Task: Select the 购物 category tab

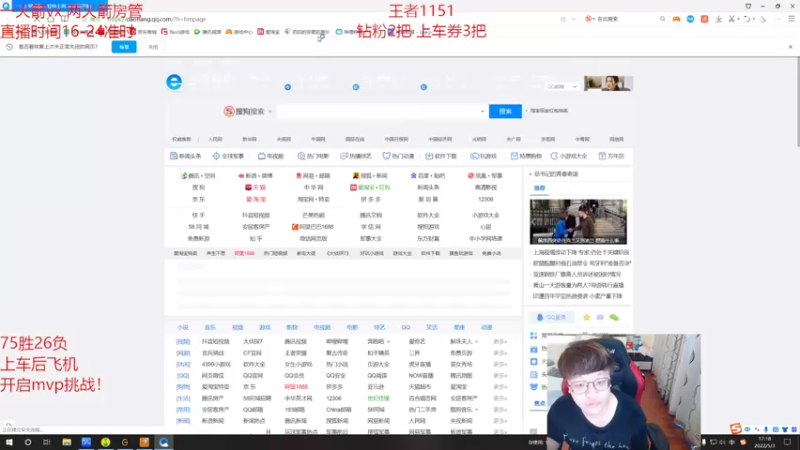Action: (x=292, y=327)
